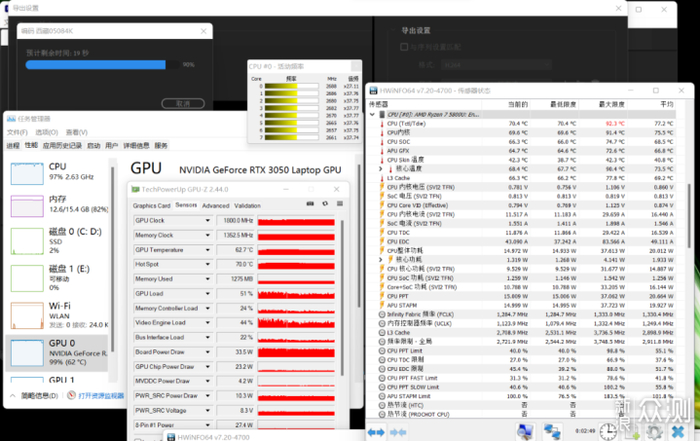This screenshot has width=700, height=441.
Task: Open remote computers network icon in HWiNFO
Action: click(552, 432)
